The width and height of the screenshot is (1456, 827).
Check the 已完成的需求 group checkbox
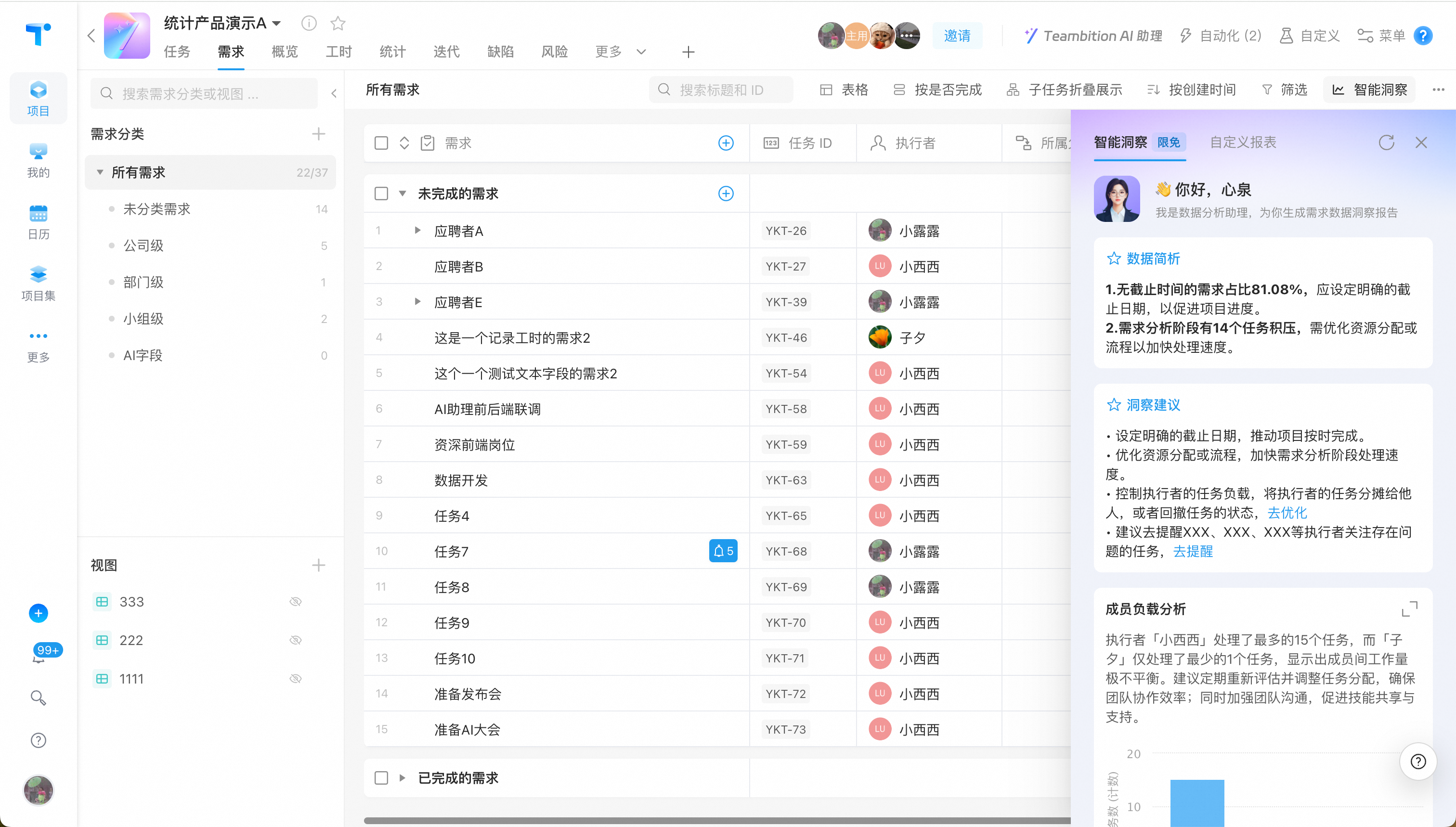point(381,777)
